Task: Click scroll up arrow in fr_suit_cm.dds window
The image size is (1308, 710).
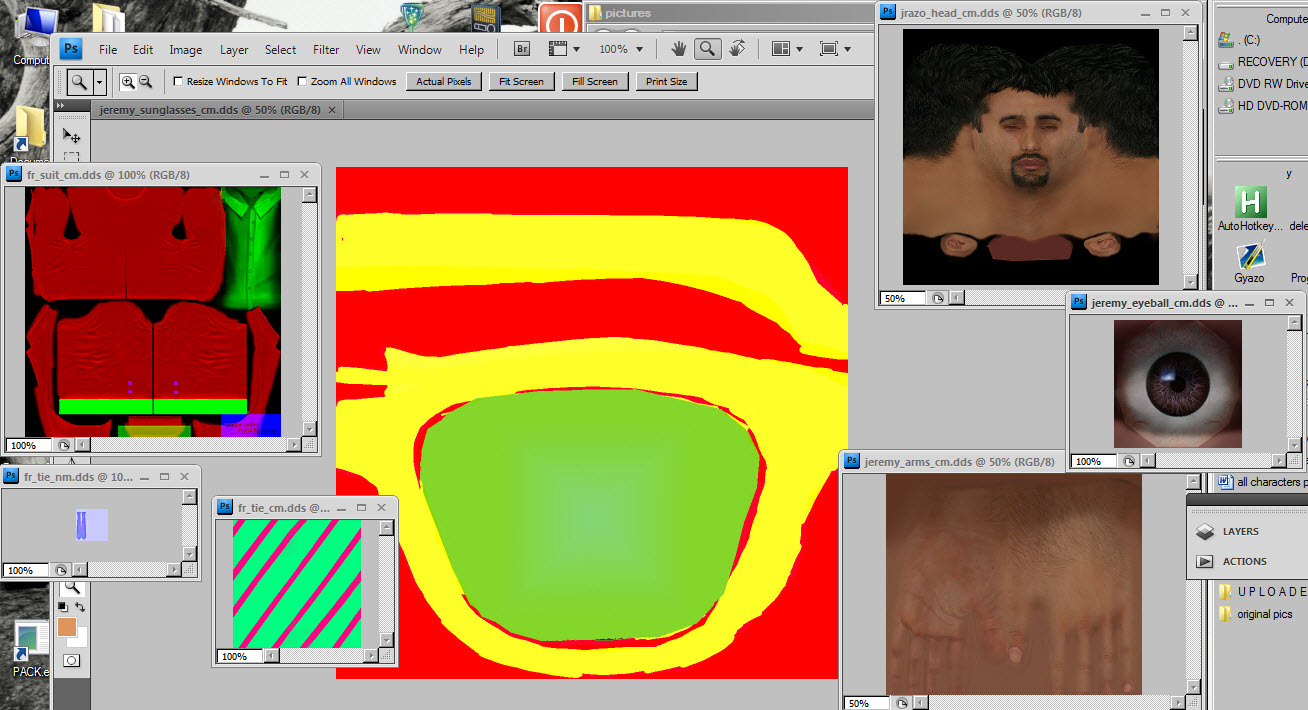Action: [310, 195]
